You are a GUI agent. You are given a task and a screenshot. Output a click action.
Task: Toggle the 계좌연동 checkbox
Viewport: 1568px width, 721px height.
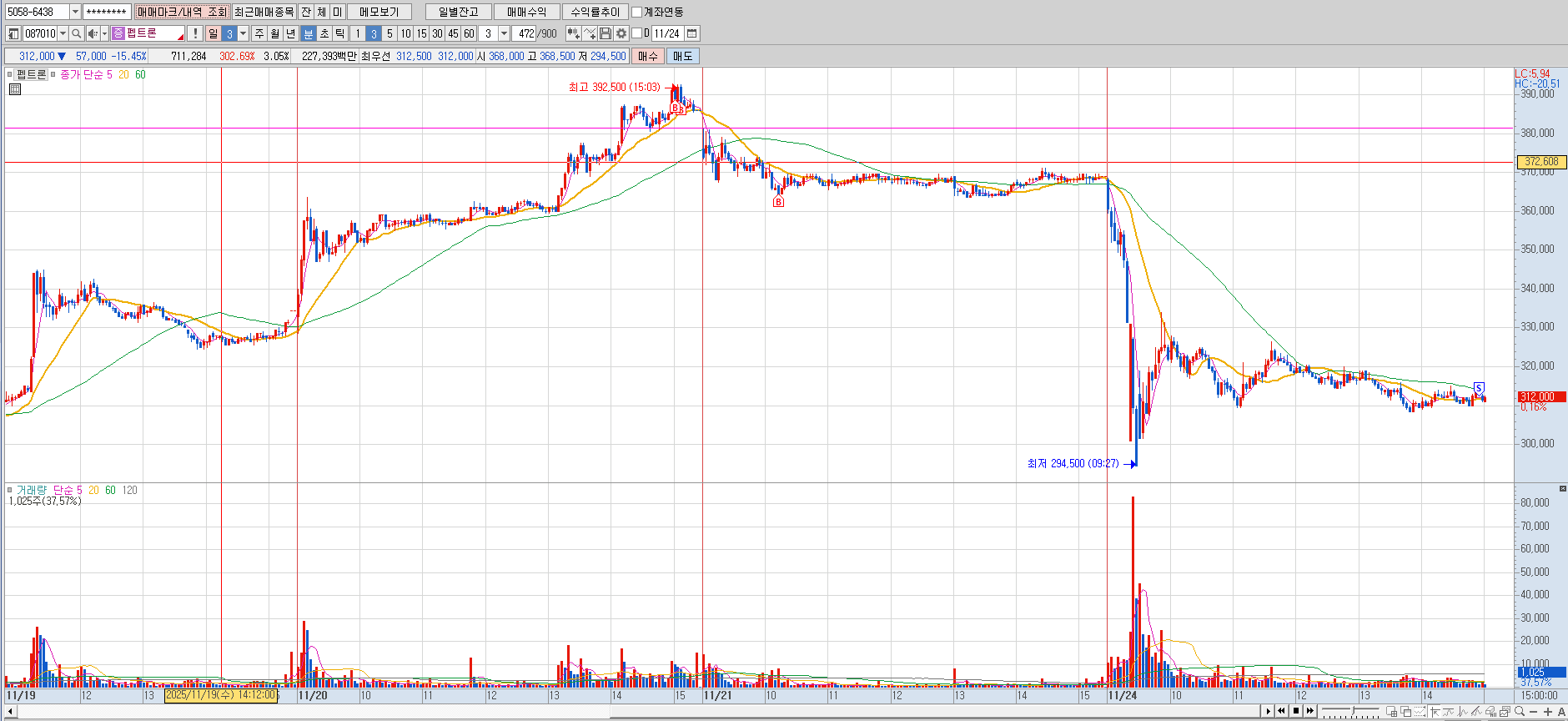point(637,12)
